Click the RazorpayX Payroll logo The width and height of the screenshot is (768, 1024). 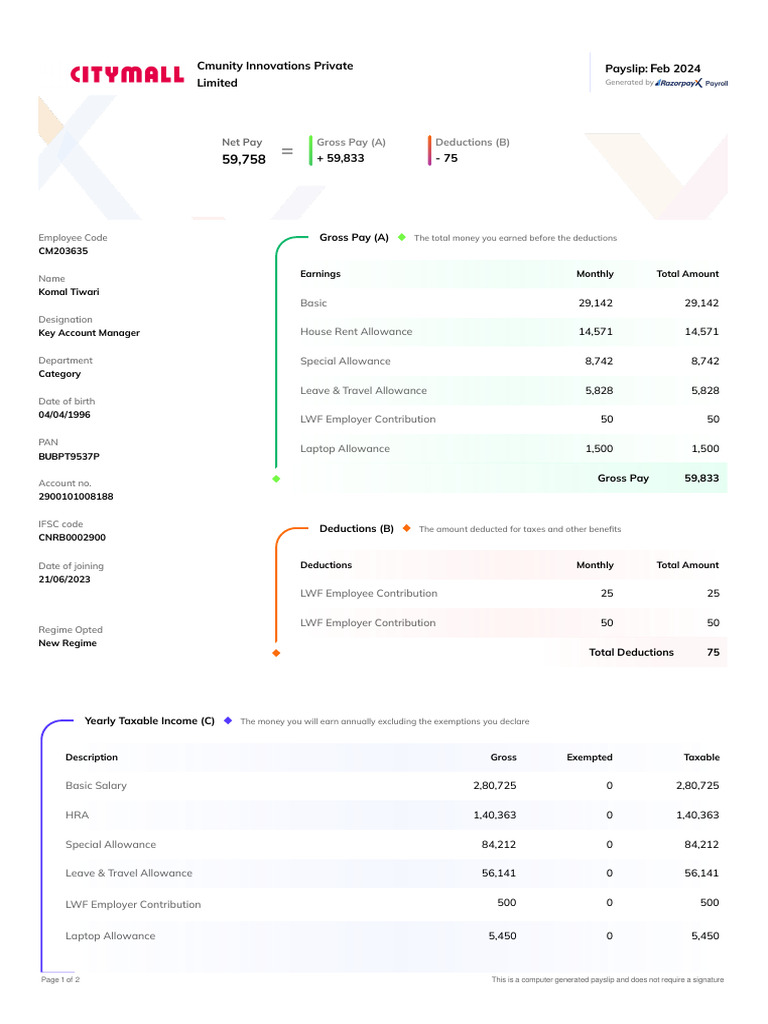[x=692, y=83]
